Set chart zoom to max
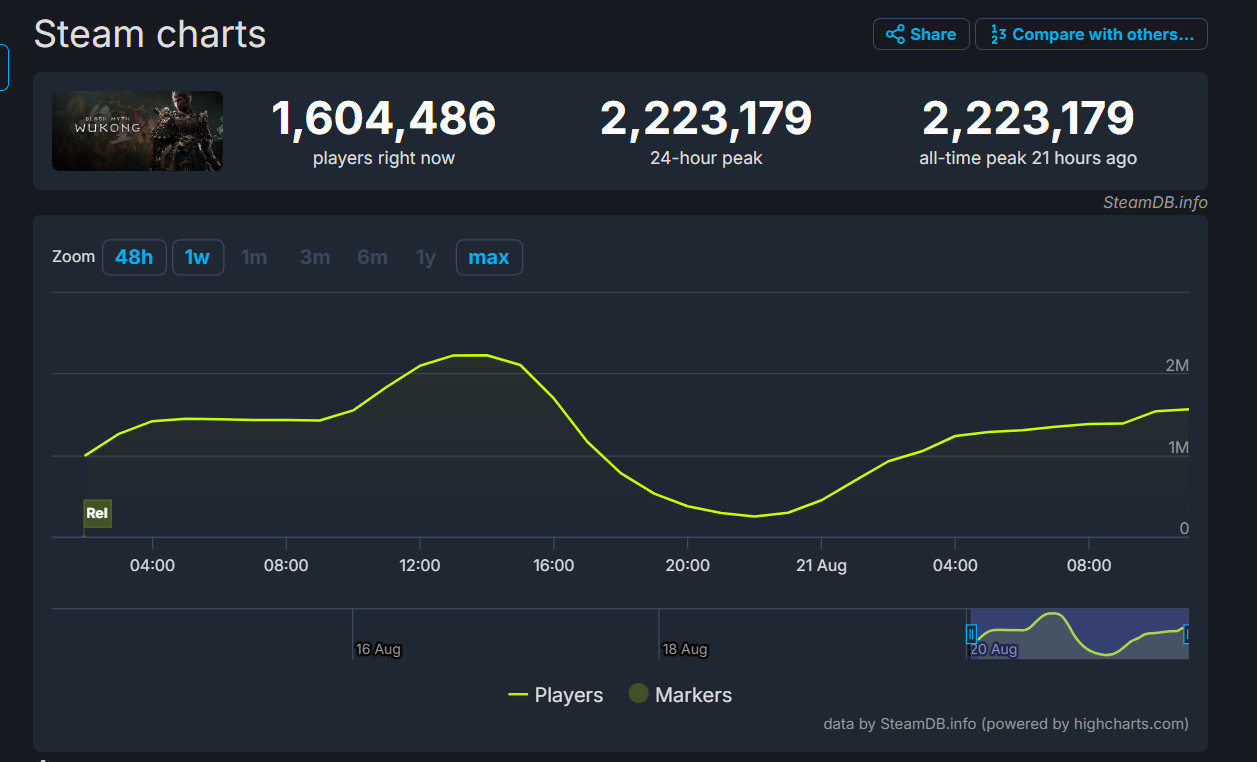 pos(489,257)
